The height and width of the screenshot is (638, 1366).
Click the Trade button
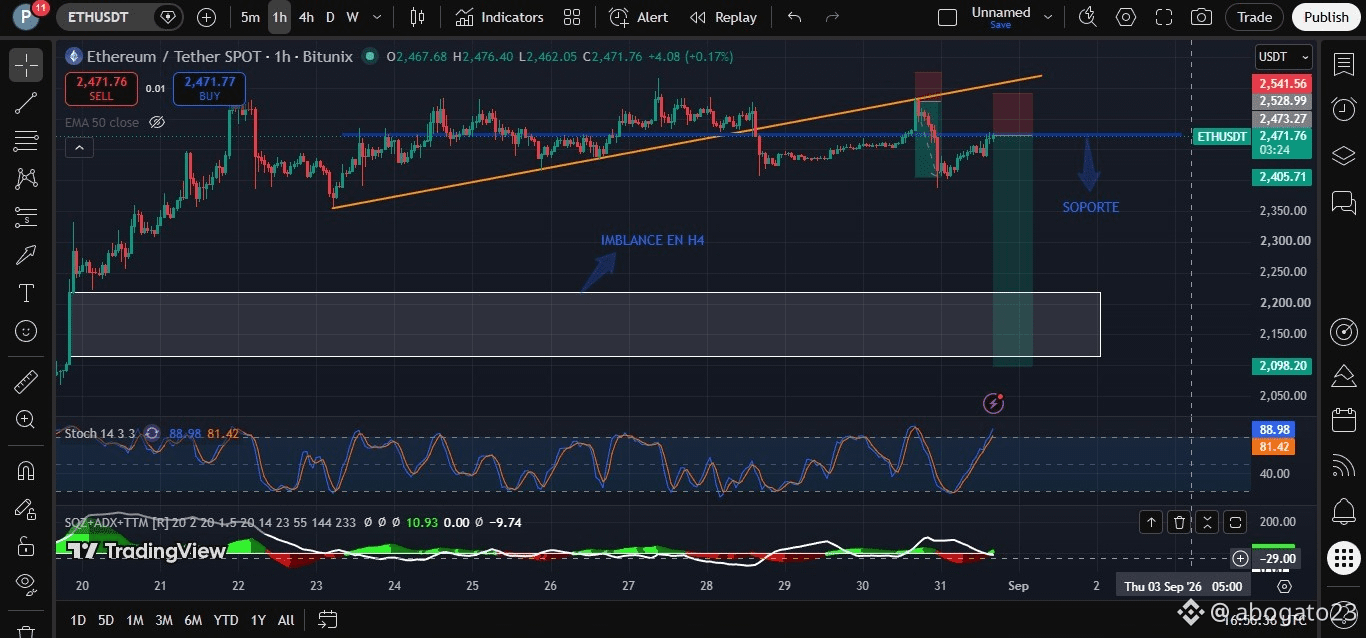1255,17
